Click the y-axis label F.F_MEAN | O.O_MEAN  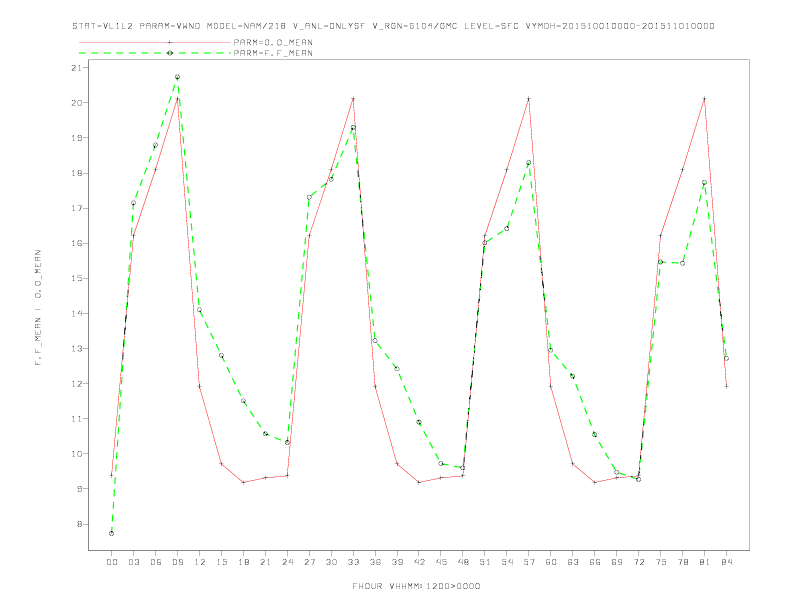pyautogui.click(x=38, y=308)
